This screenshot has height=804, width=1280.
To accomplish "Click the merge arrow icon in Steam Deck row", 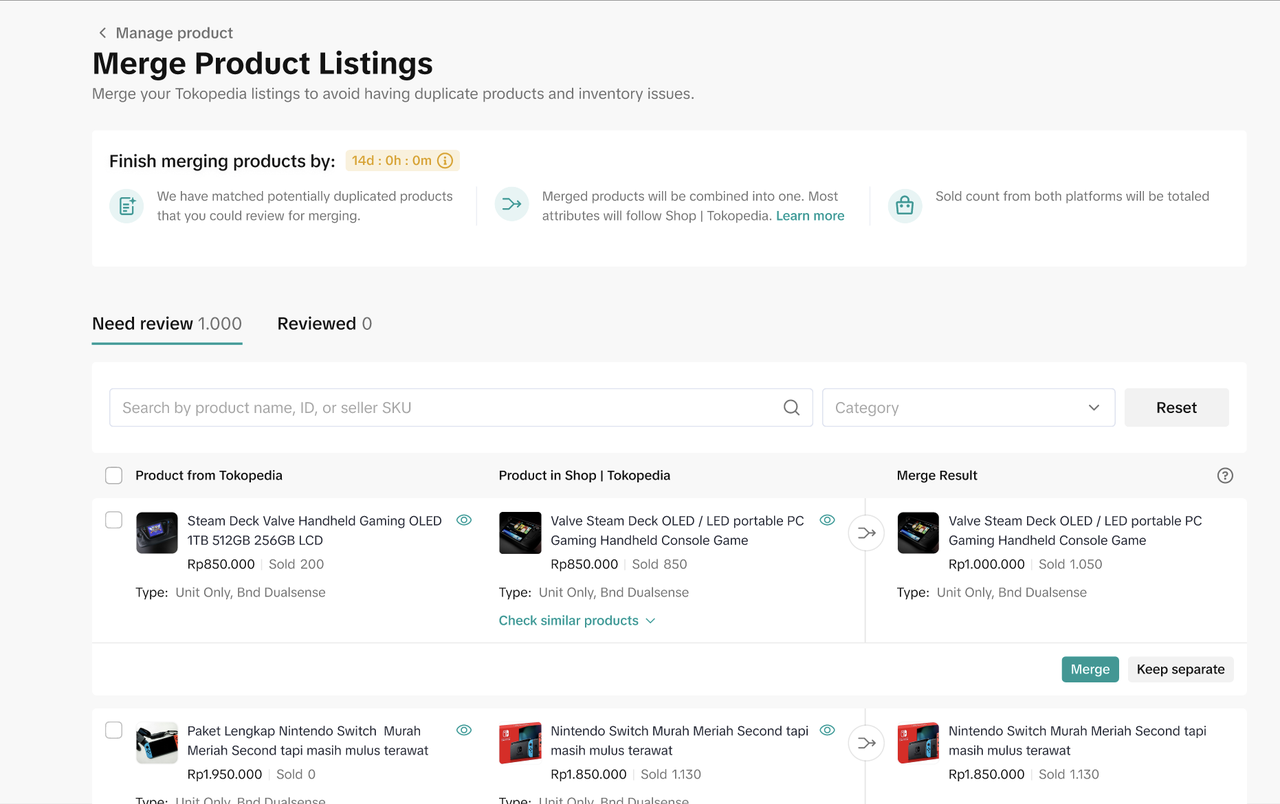I will coord(867,533).
